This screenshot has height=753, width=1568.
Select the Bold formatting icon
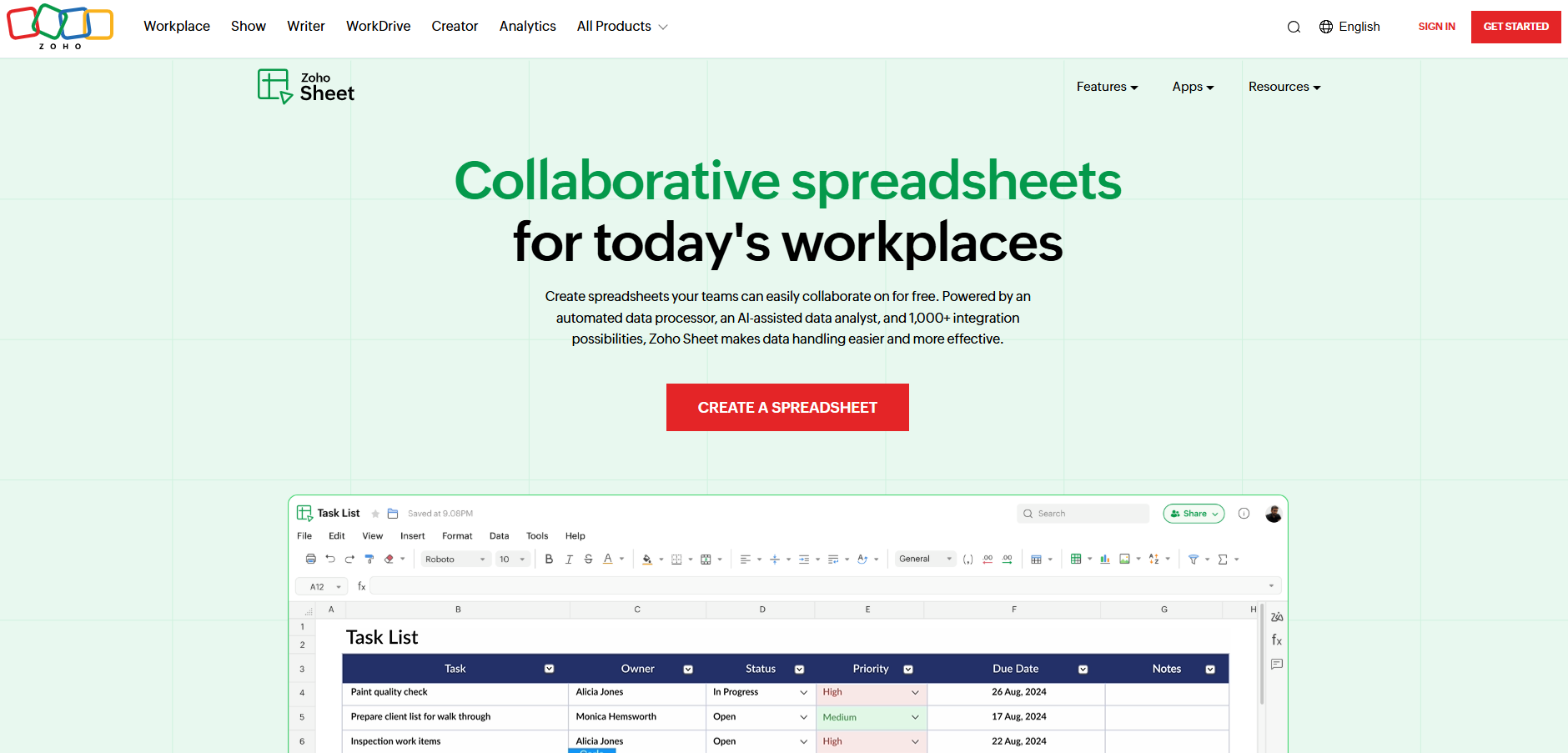tap(549, 559)
